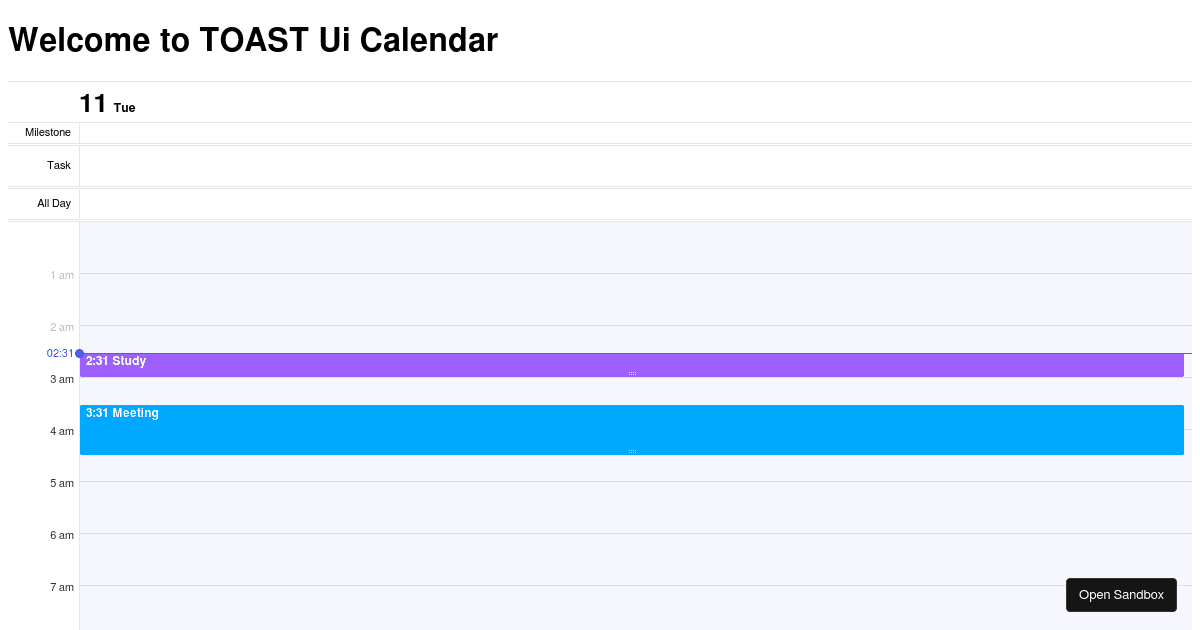This screenshot has height=630, width=1200.
Task: Click inside the empty Milestone row
Action: [x=600, y=132]
